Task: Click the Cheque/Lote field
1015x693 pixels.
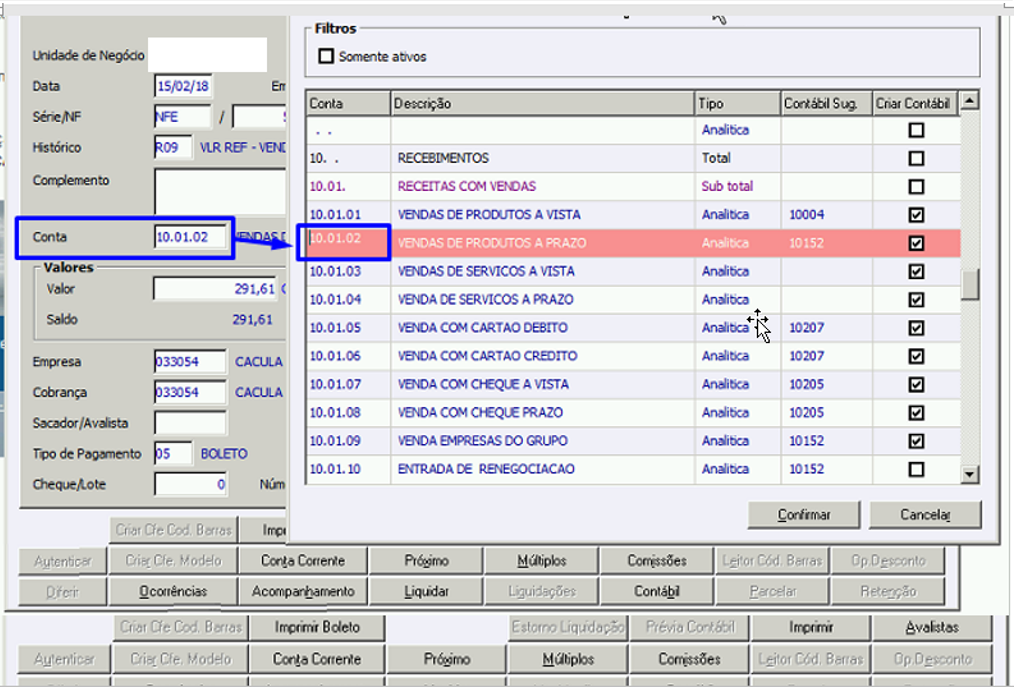Action: coord(190,484)
